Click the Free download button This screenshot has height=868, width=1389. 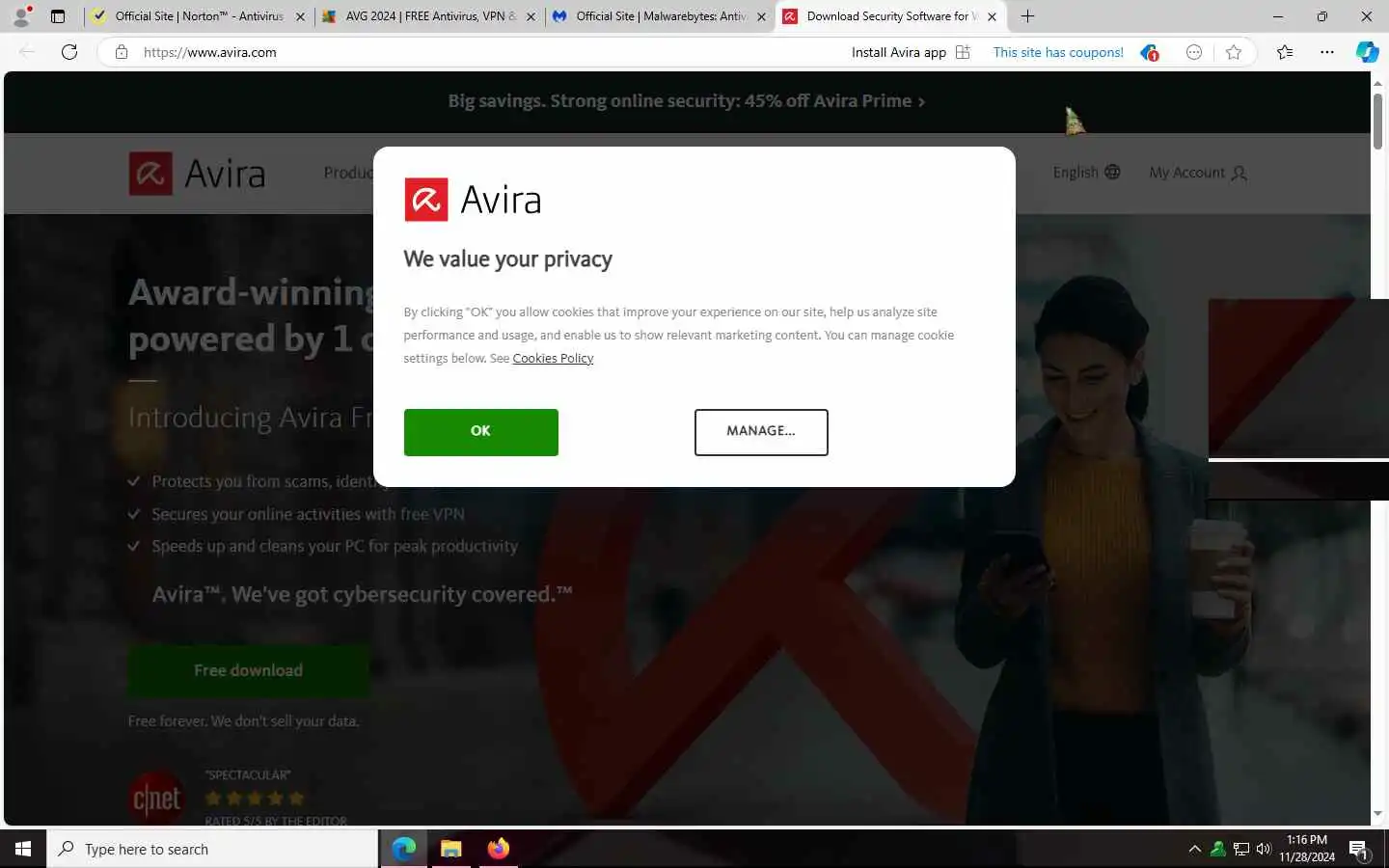click(x=249, y=670)
